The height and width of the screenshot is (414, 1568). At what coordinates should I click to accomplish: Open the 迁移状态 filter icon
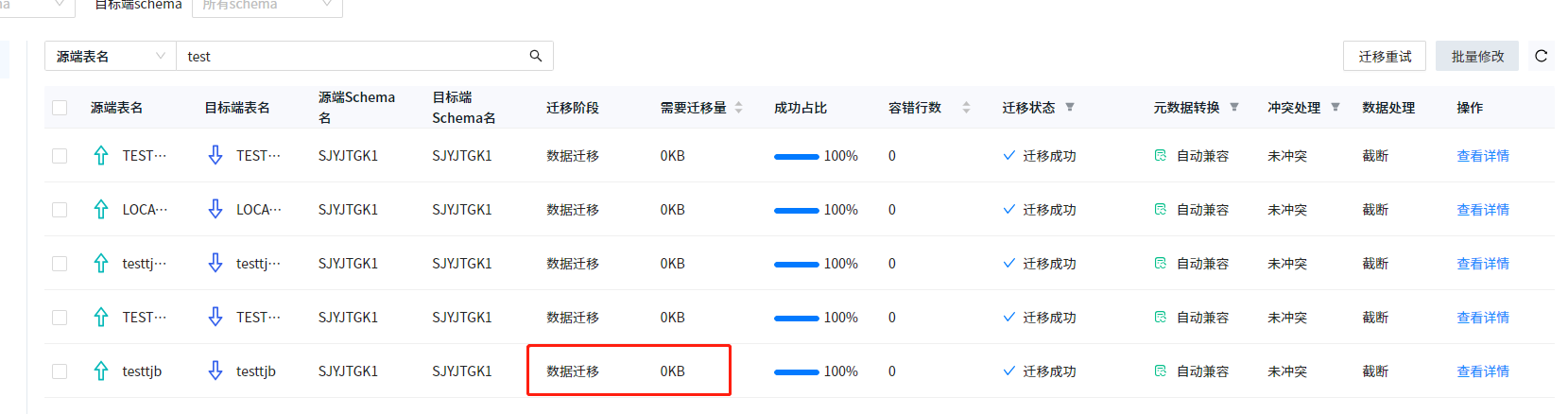(x=1070, y=107)
